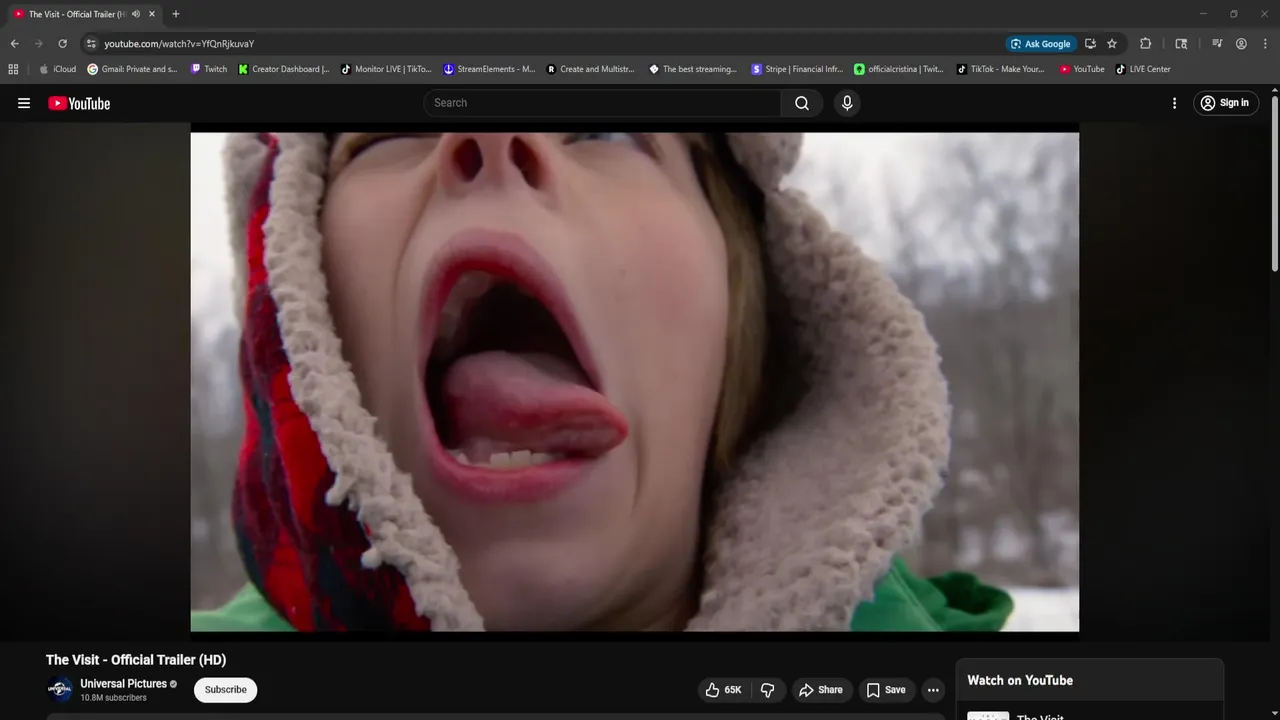The height and width of the screenshot is (720, 1280).
Task: Open Ask Google in address bar
Action: tap(1041, 44)
